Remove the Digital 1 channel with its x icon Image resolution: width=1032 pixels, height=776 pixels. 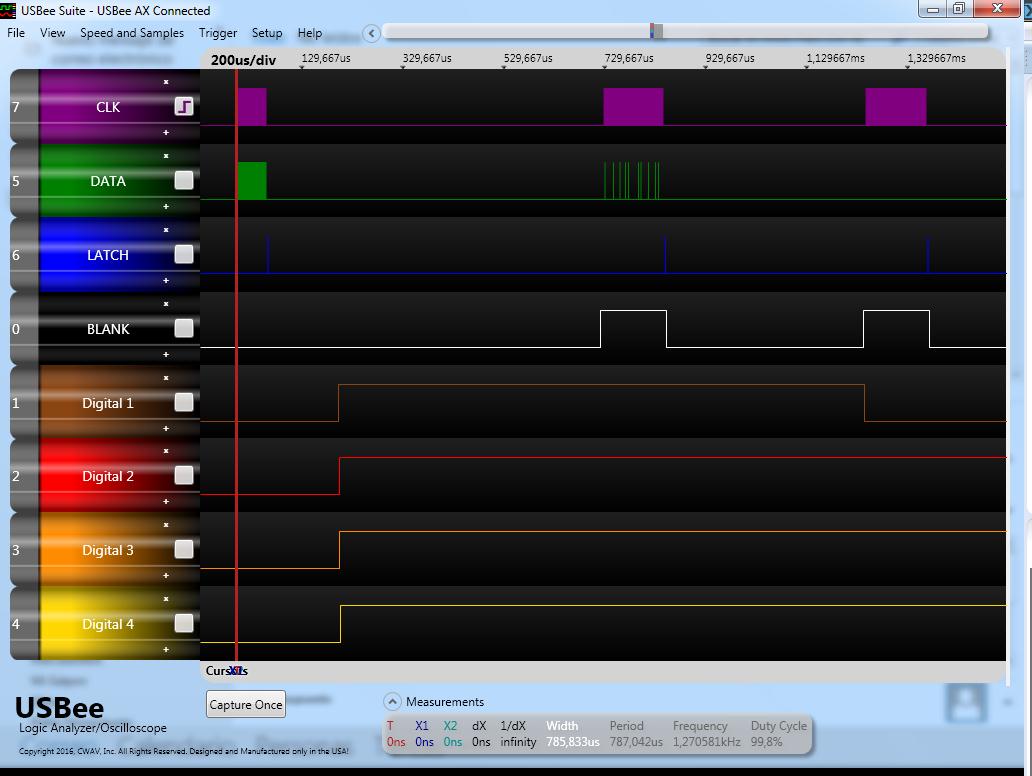[x=166, y=378]
